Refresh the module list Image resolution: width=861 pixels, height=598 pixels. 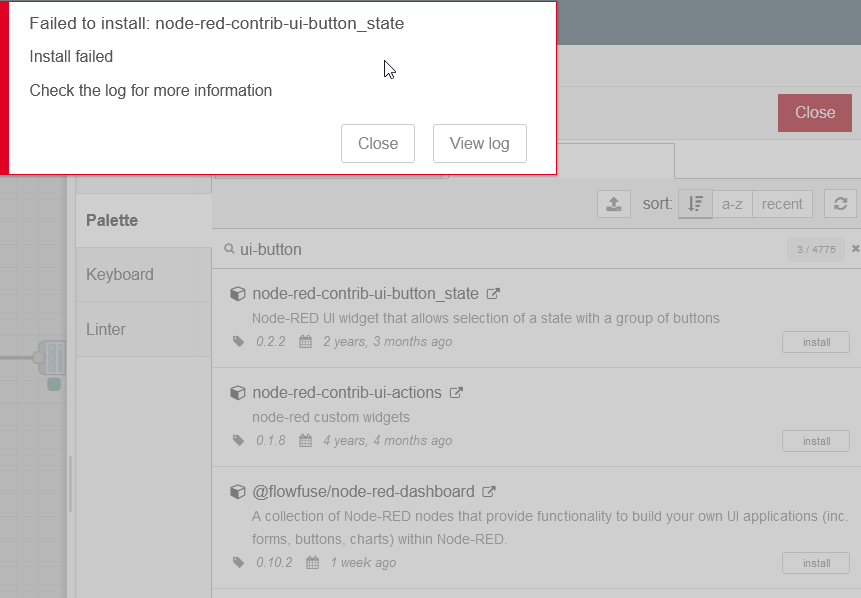[840, 204]
